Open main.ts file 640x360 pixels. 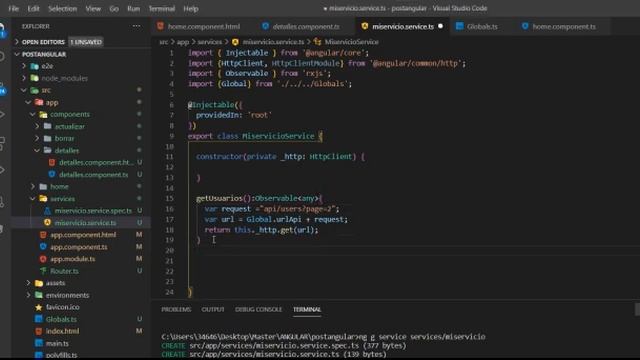57,343
